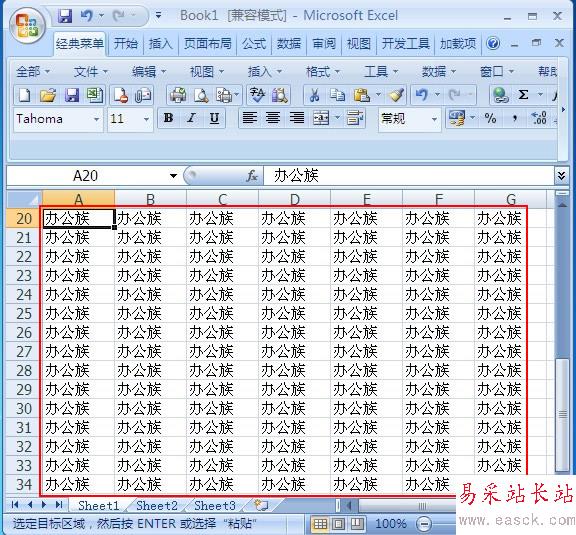Apply percent style format
Screen dimensions: 576x535
pos(490,118)
